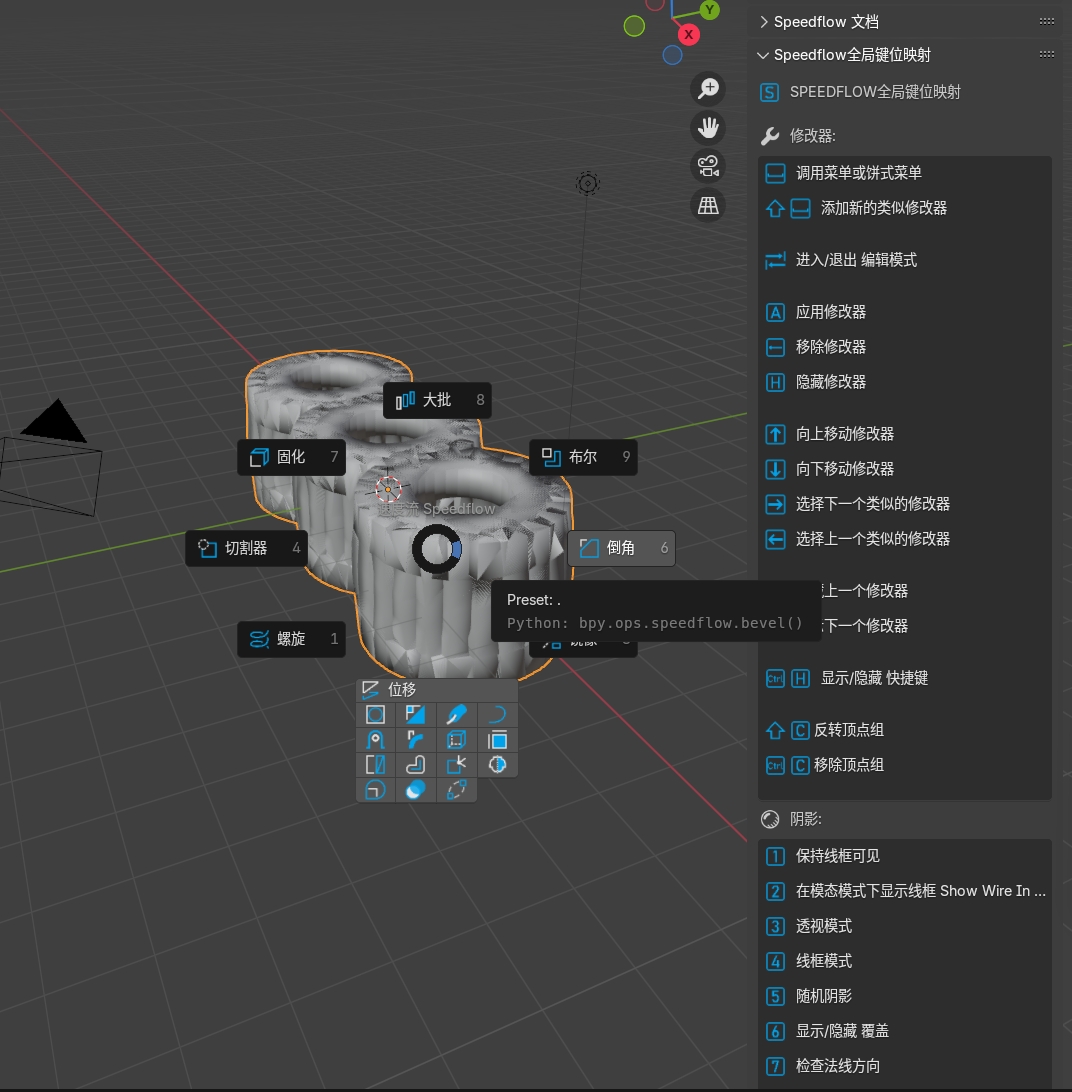Select the camera object in viewport
The image size is (1072, 1092).
pyautogui.click(x=50, y=460)
